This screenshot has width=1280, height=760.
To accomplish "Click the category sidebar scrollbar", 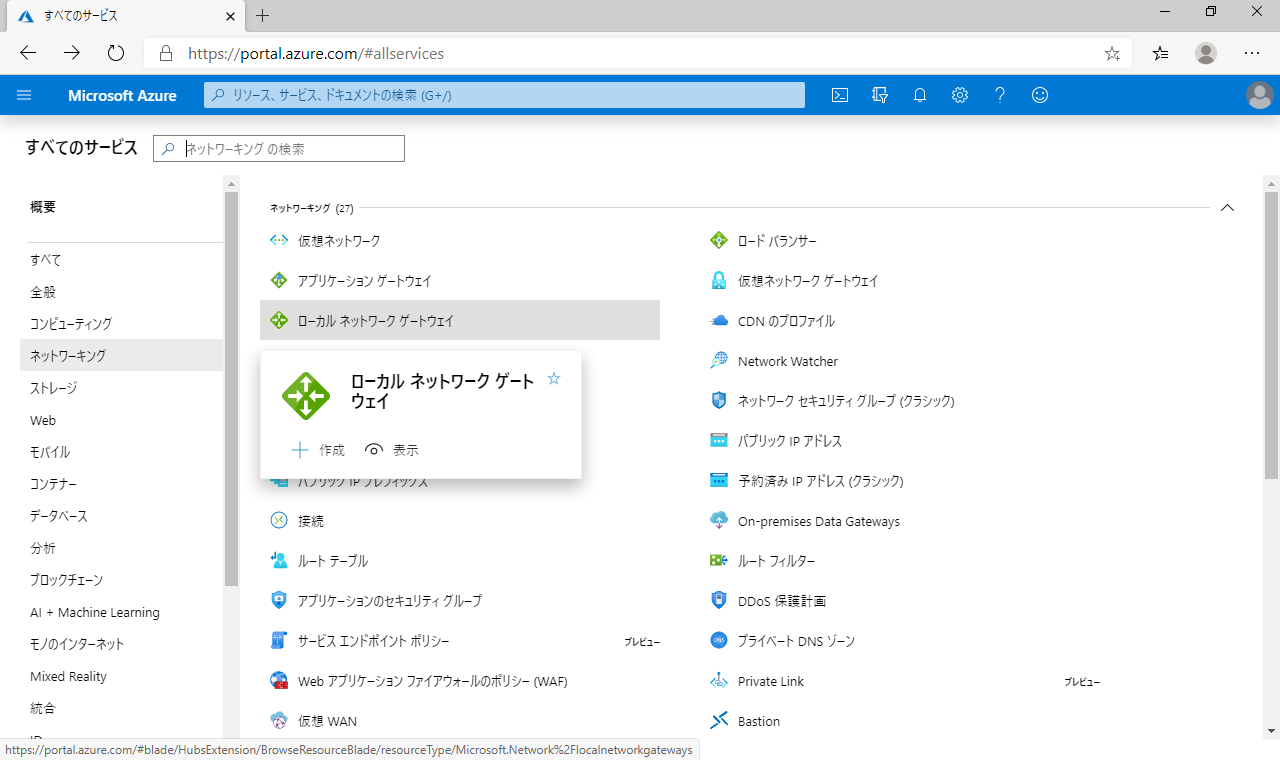I will click(232, 388).
